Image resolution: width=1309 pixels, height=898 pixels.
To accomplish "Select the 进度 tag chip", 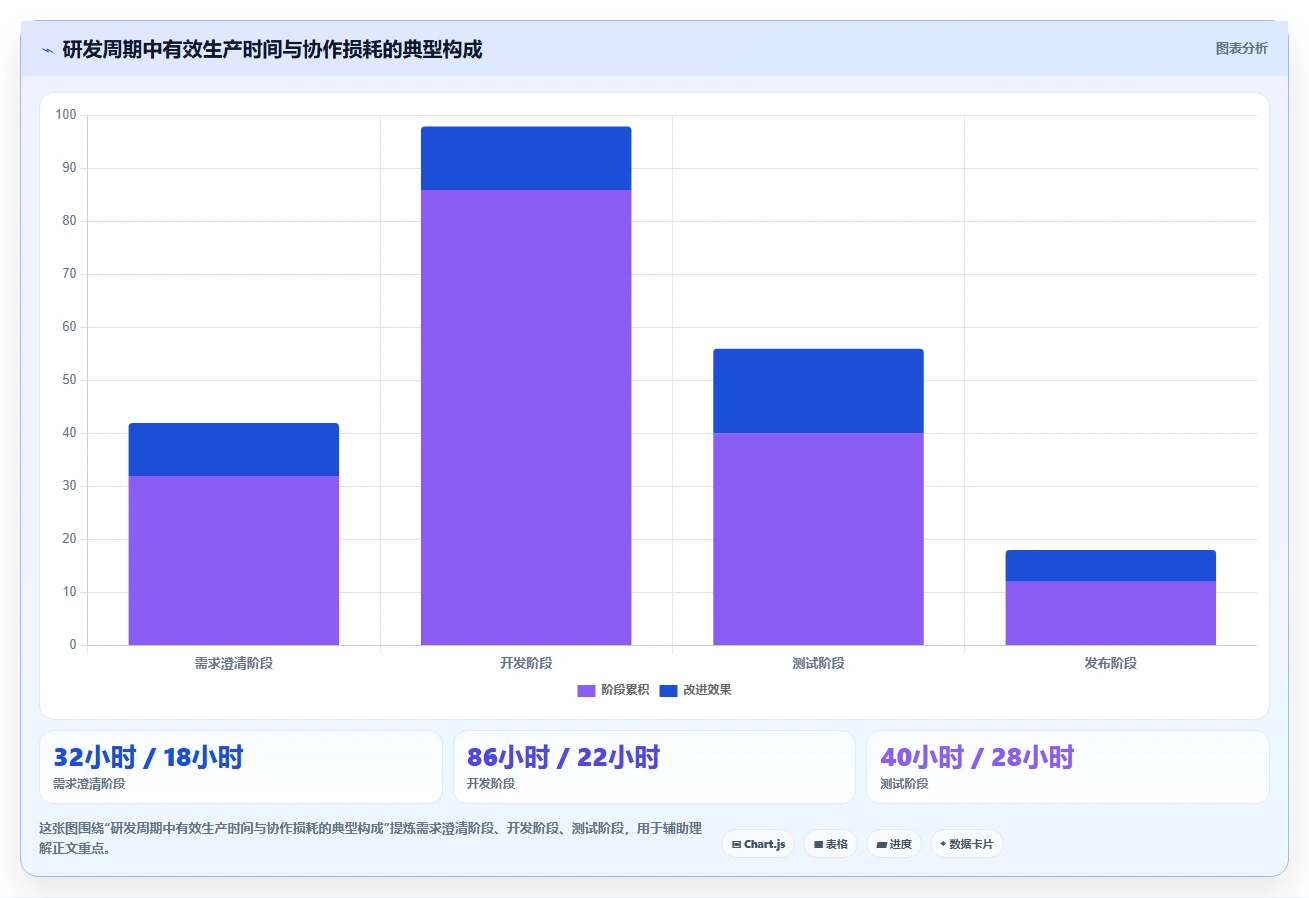I will click(x=894, y=844).
